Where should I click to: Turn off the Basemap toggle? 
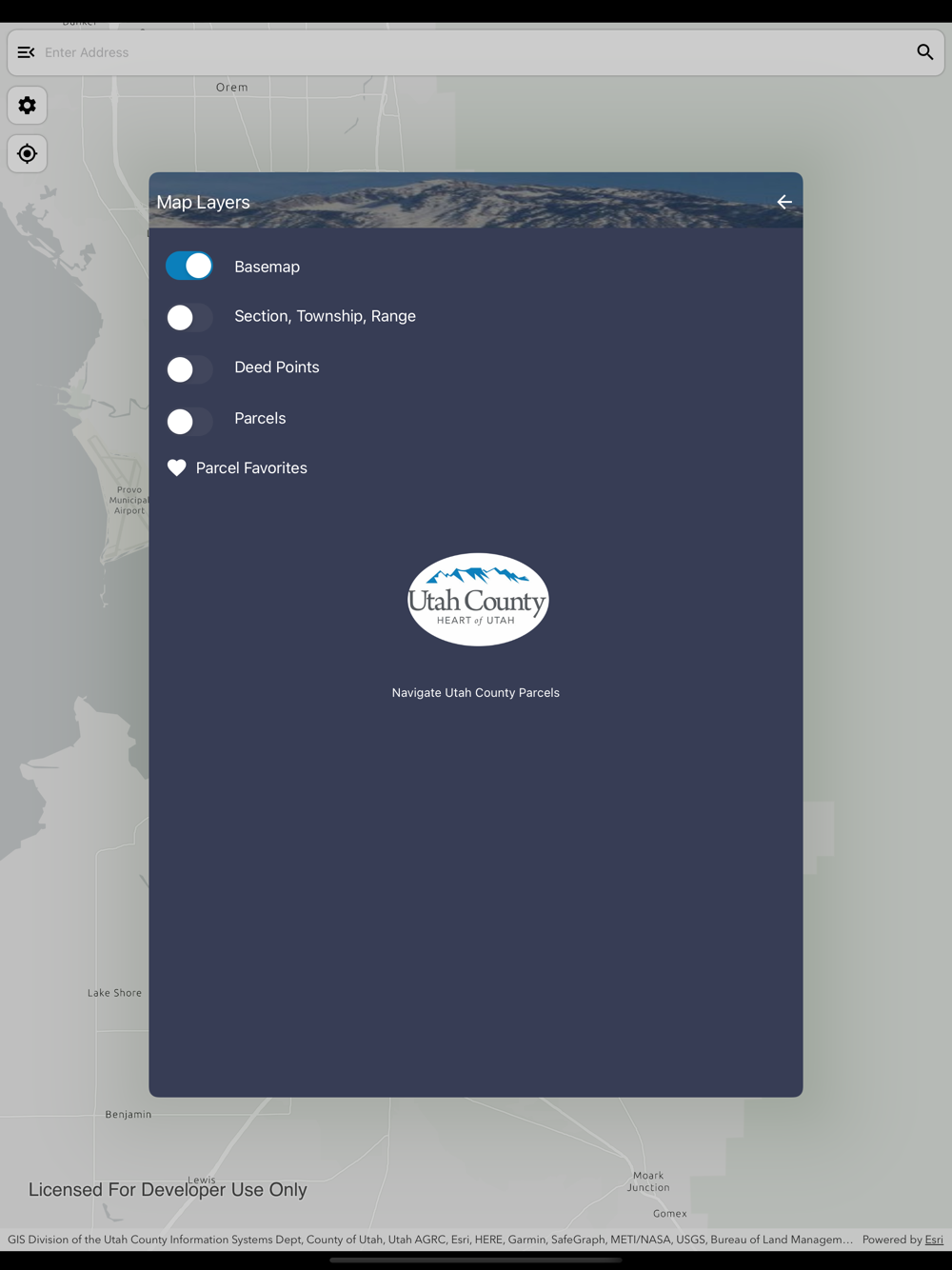(189, 266)
